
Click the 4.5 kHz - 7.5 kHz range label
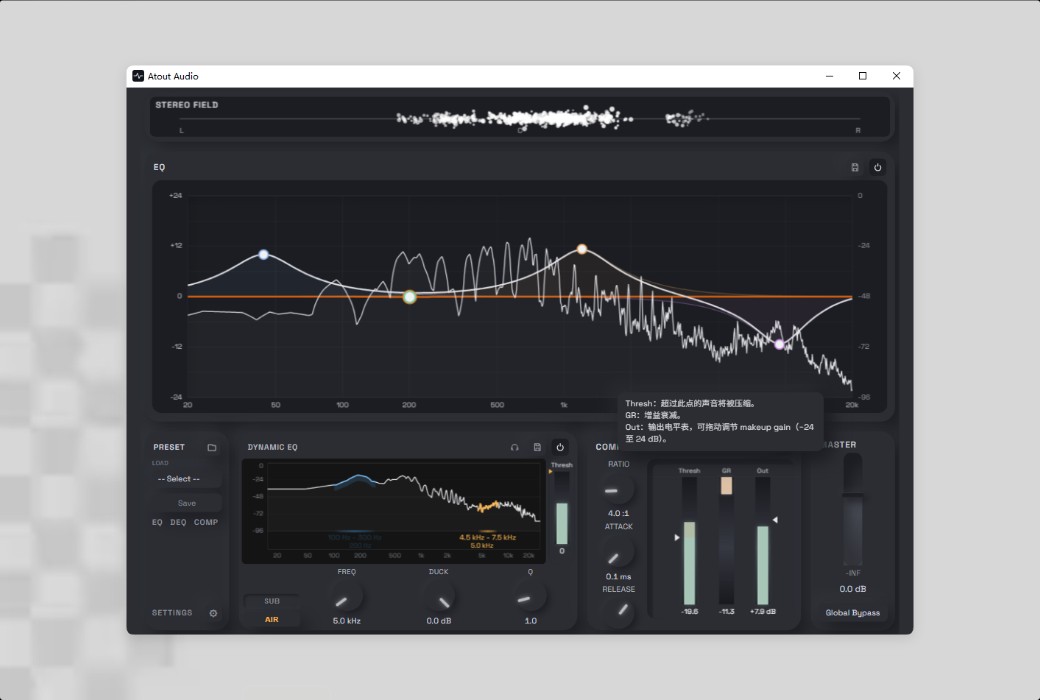pyautogui.click(x=488, y=537)
